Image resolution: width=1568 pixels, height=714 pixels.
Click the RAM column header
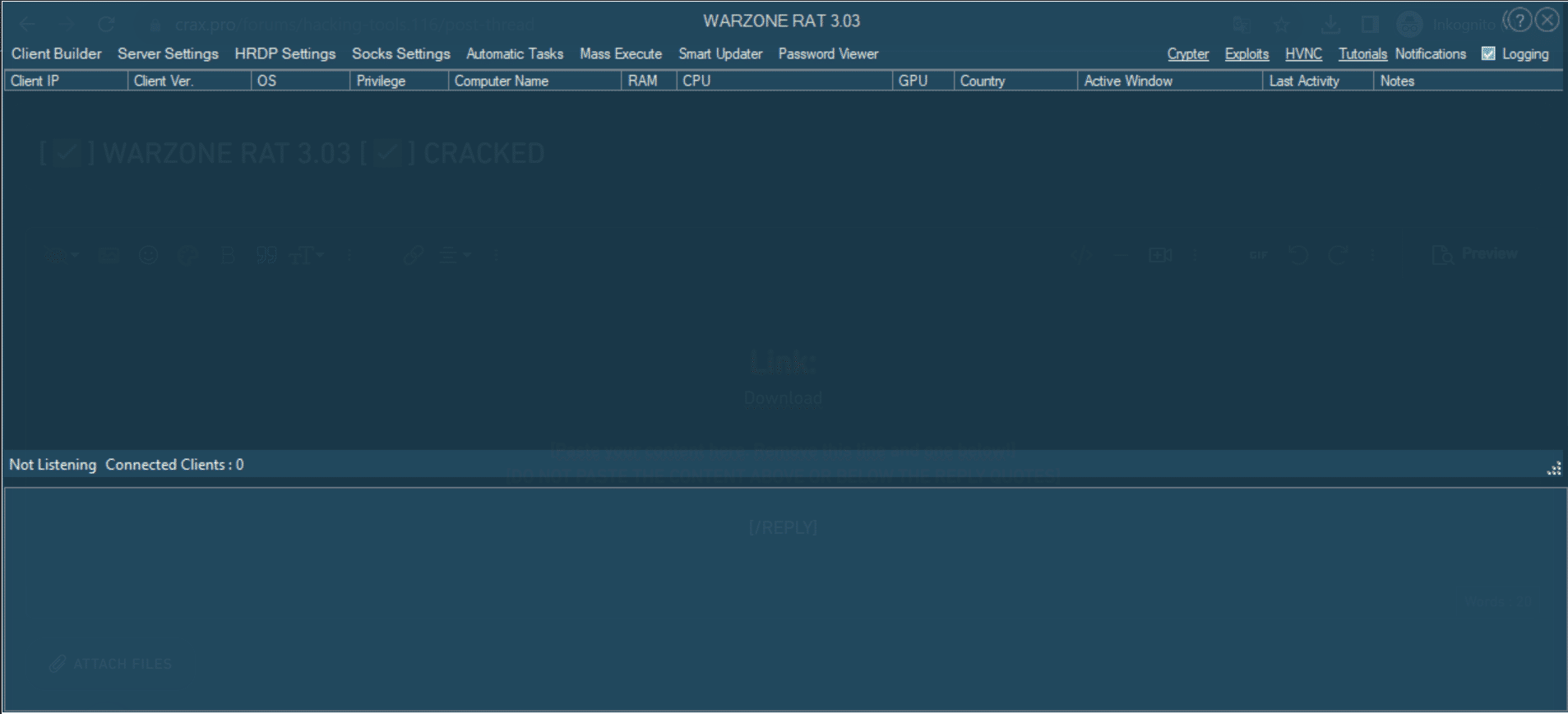tap(649, 81)
